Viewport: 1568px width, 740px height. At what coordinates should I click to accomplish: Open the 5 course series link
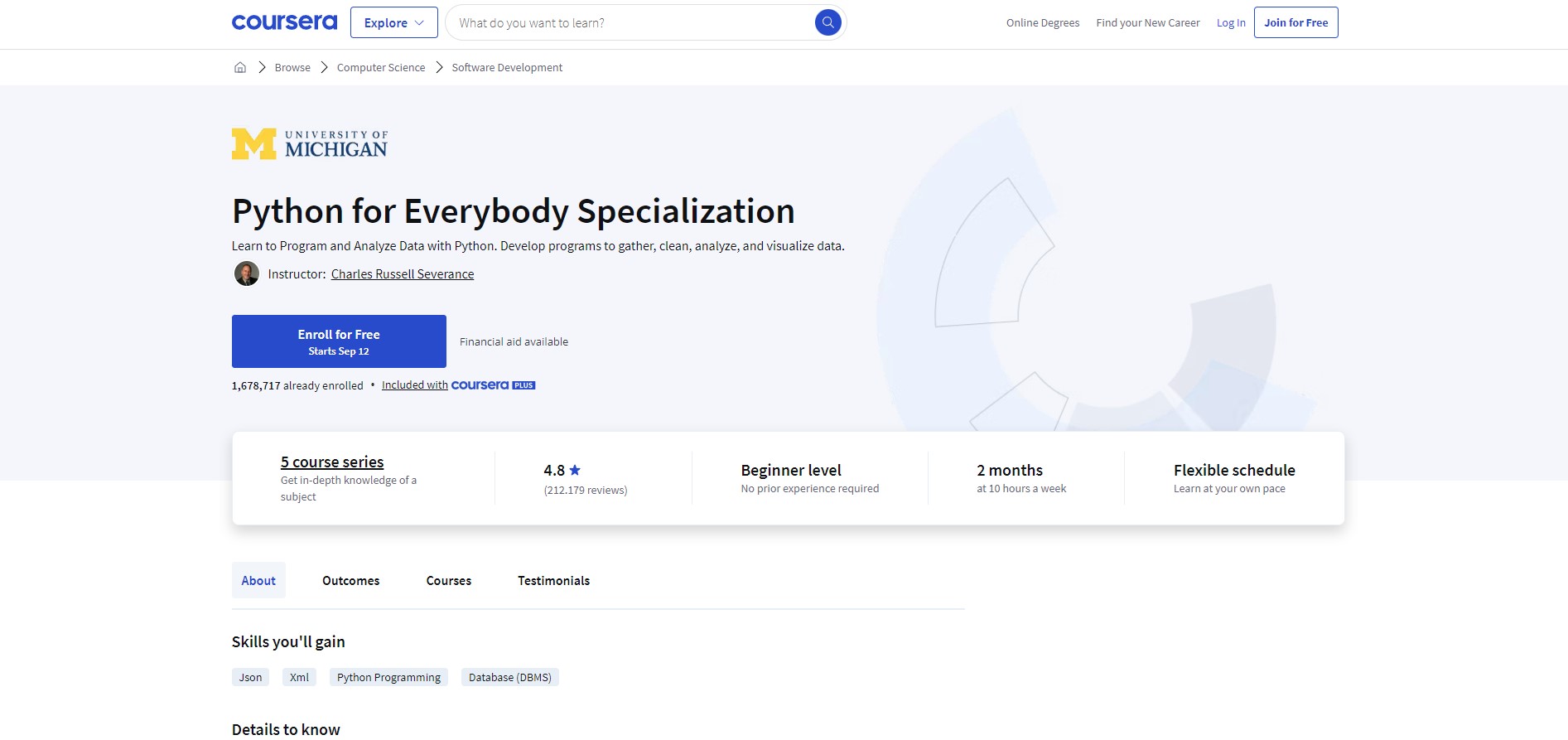(332, 462)
